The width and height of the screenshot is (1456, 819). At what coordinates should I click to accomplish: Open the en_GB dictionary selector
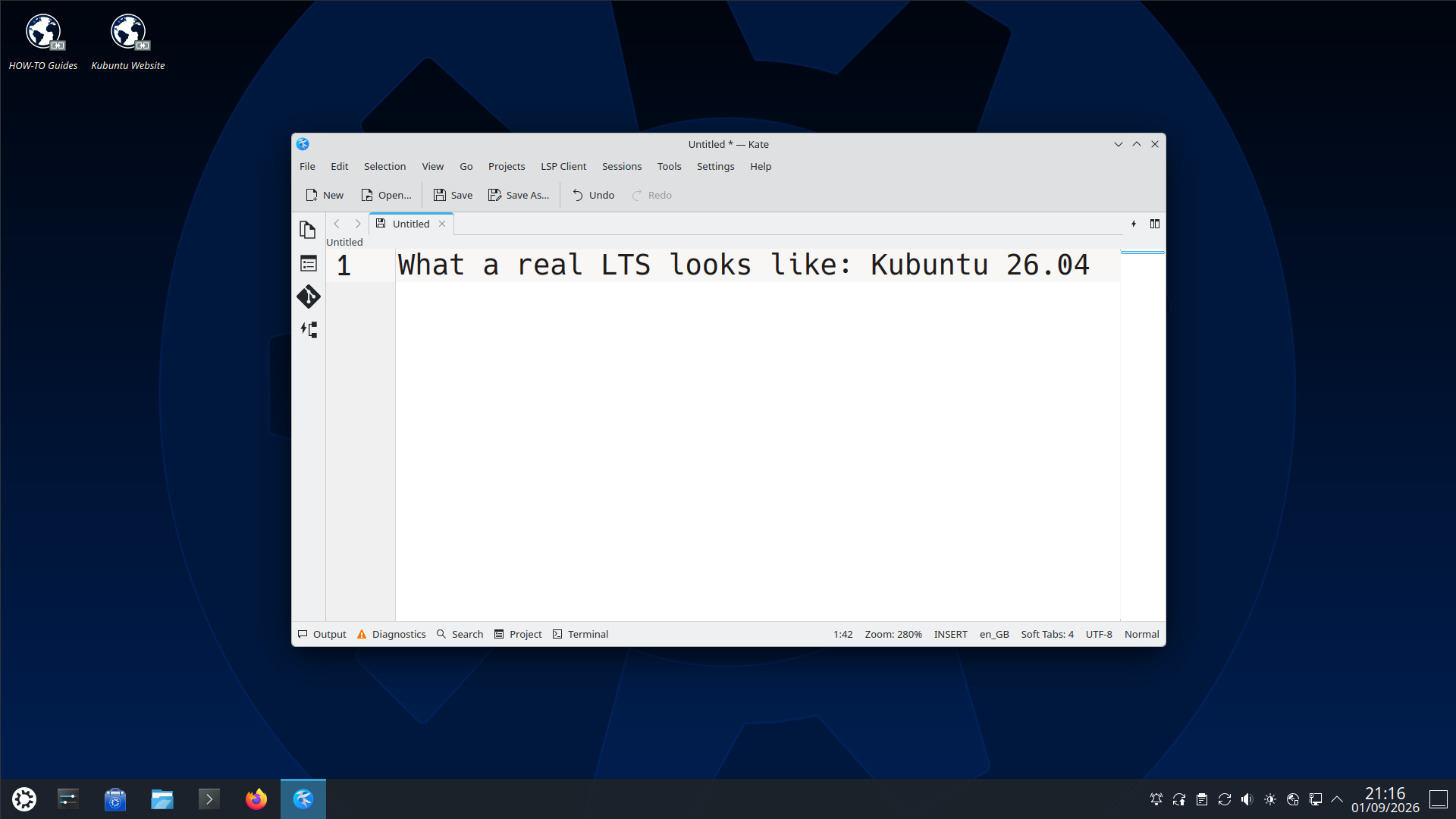994,634
